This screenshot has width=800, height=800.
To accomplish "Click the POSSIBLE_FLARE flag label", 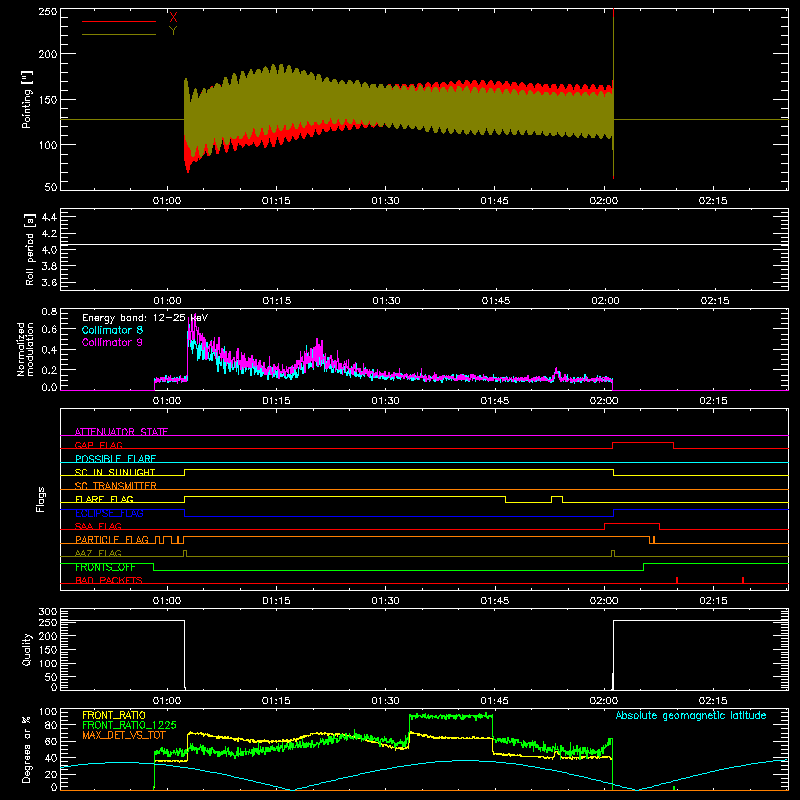I will [x=115, y=459].
